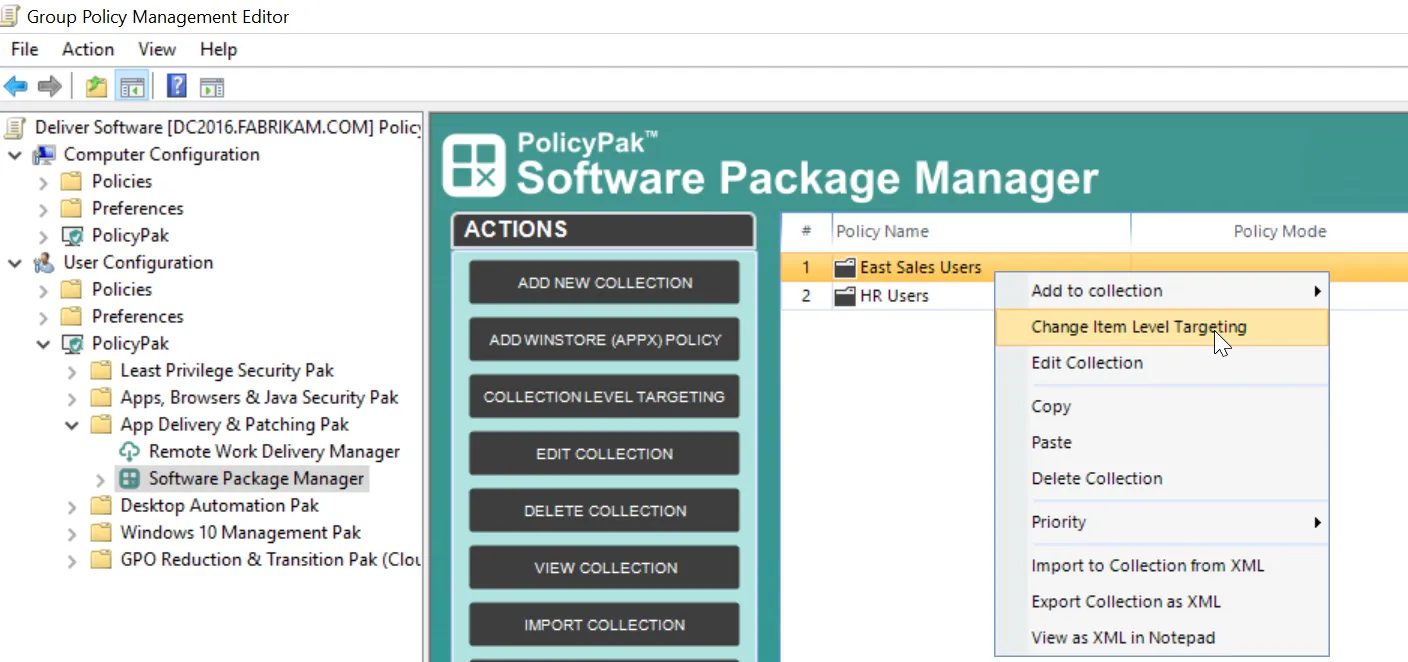This screenshot has width=1408, height=662.
Task: Collapse the User Configuration node
Action: point(15,263)
